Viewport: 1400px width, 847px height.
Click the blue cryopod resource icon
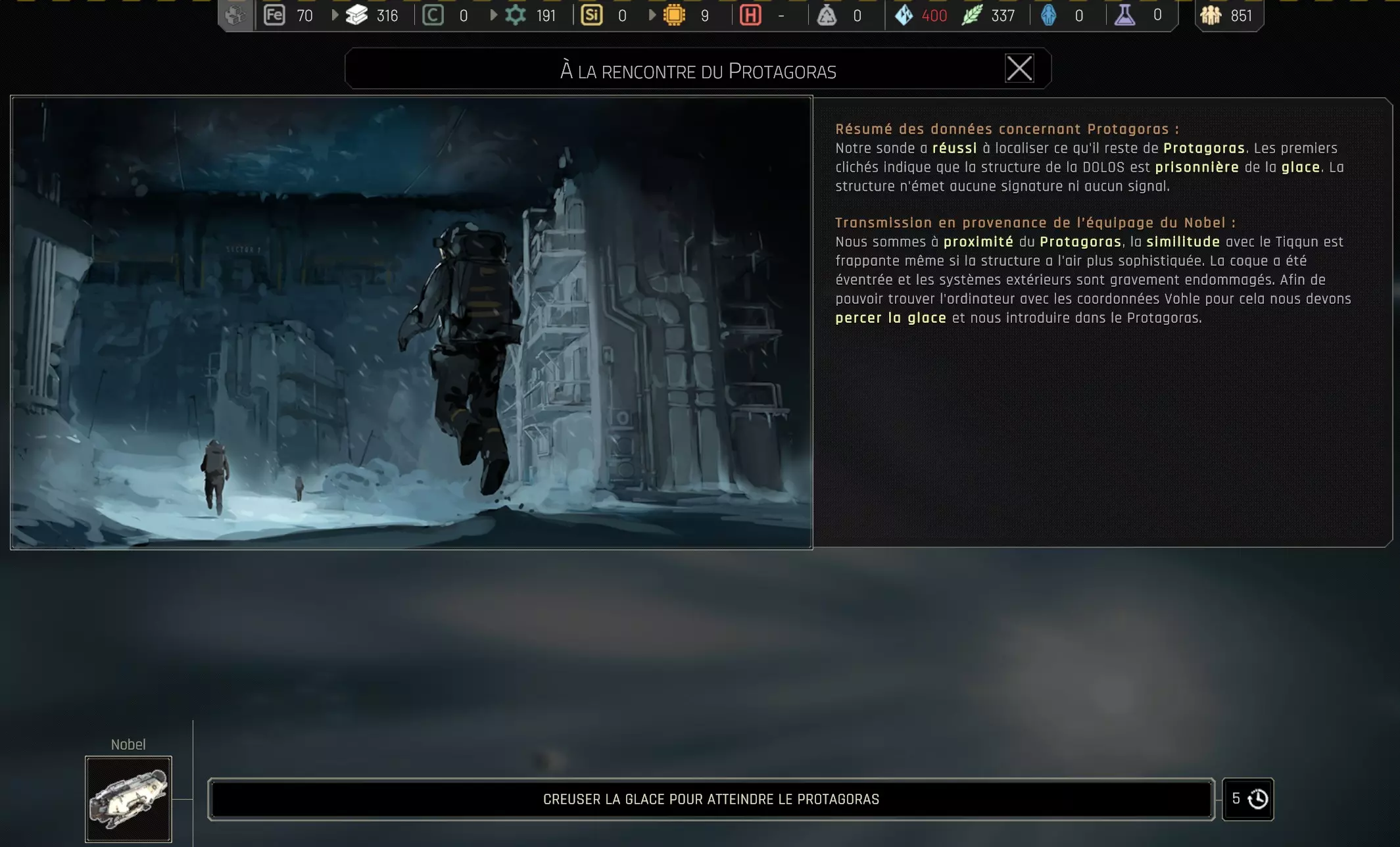1049,15
